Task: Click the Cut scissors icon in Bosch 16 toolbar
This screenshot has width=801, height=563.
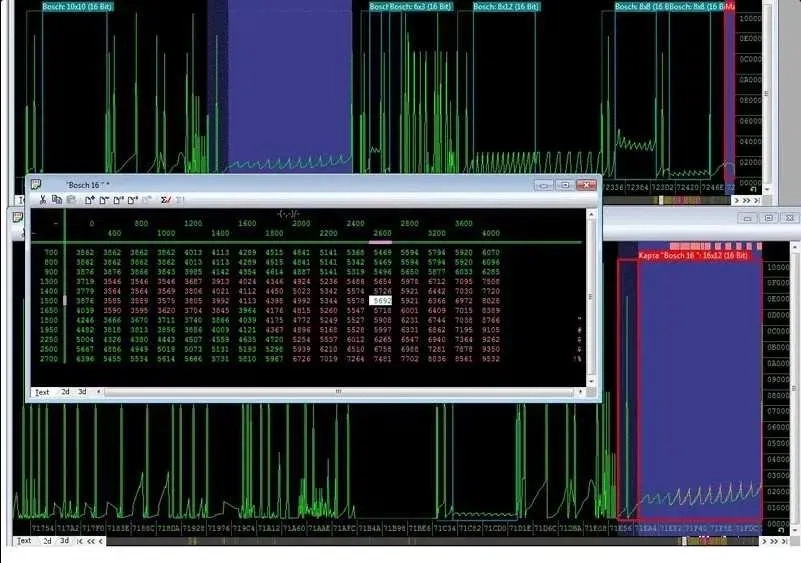Action: point(45,199)
